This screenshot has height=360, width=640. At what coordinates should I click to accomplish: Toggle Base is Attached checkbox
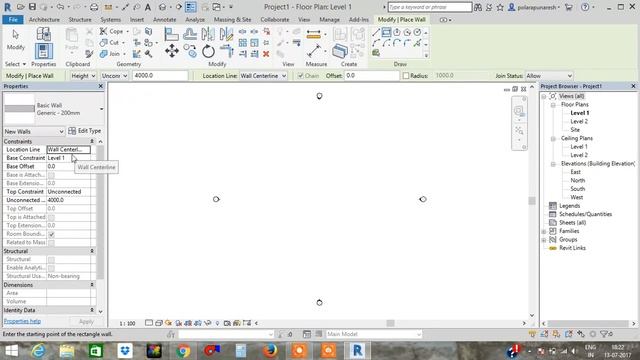(x=51, y=175)
